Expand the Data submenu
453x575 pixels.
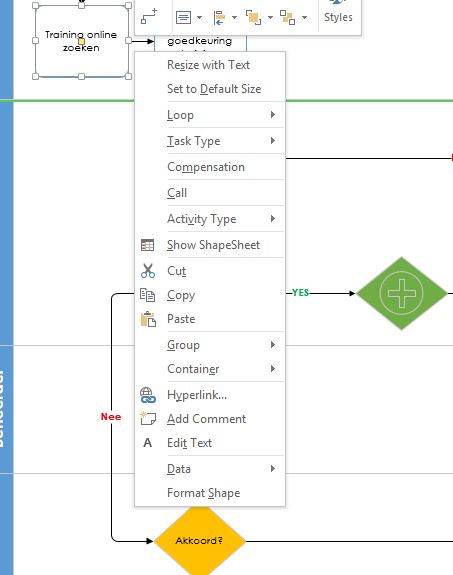point(210,469)
